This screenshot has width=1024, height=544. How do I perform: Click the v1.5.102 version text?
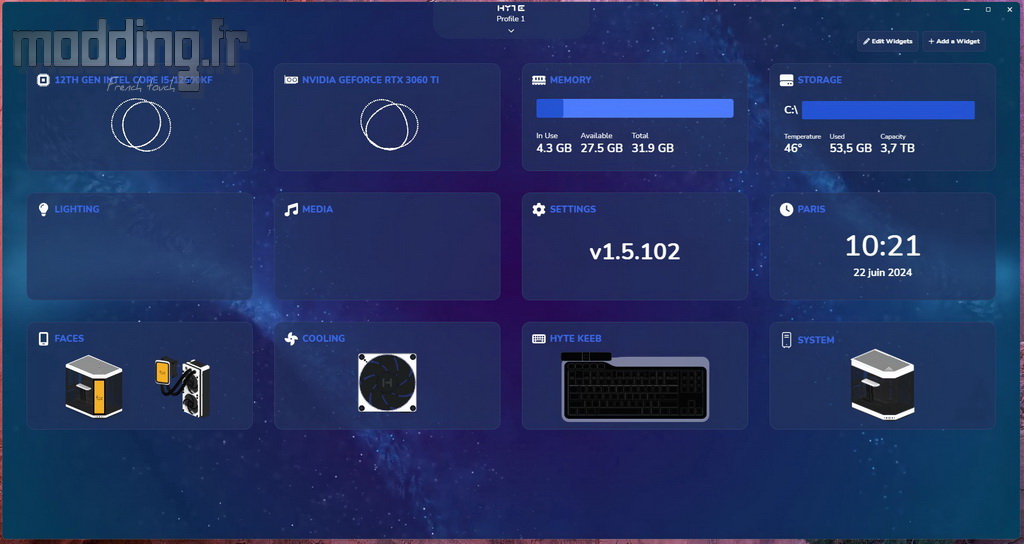(x=635, y=251)
